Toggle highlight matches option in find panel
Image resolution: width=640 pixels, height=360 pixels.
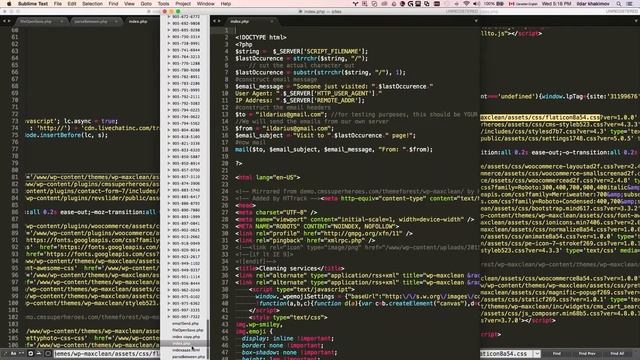(47, 353)
